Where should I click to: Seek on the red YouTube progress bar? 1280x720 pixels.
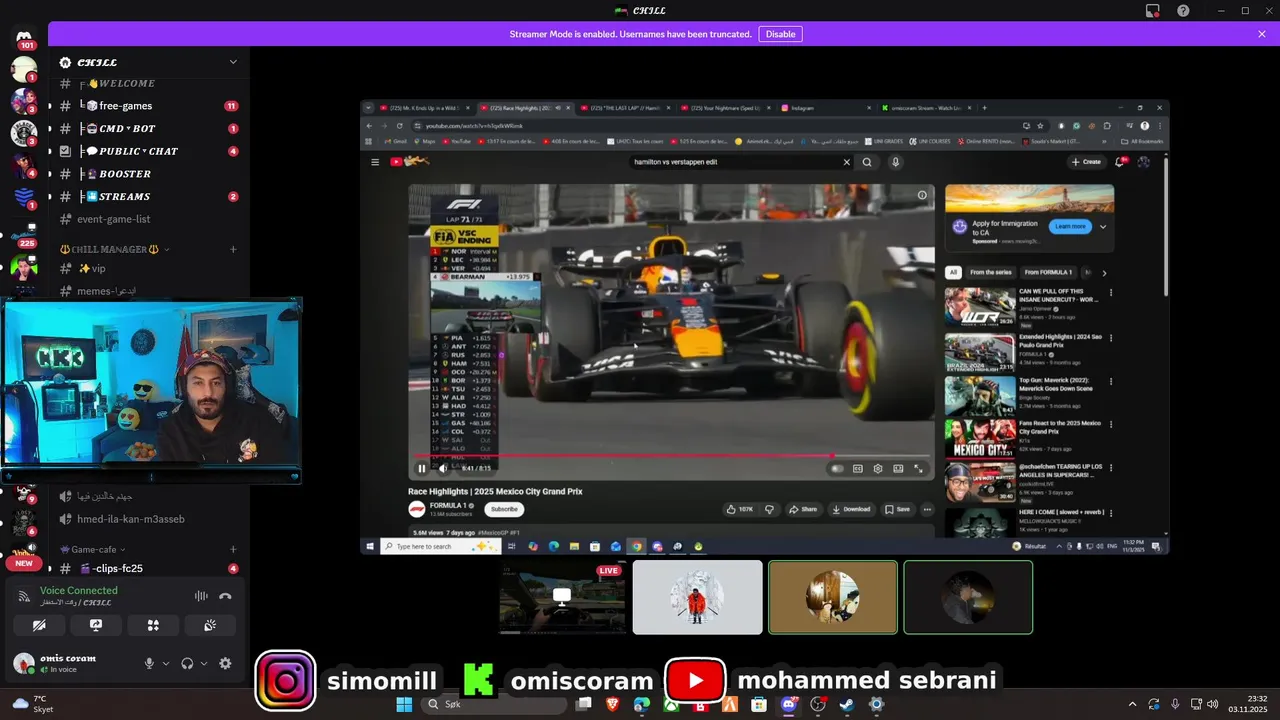[x=671, y=456]
